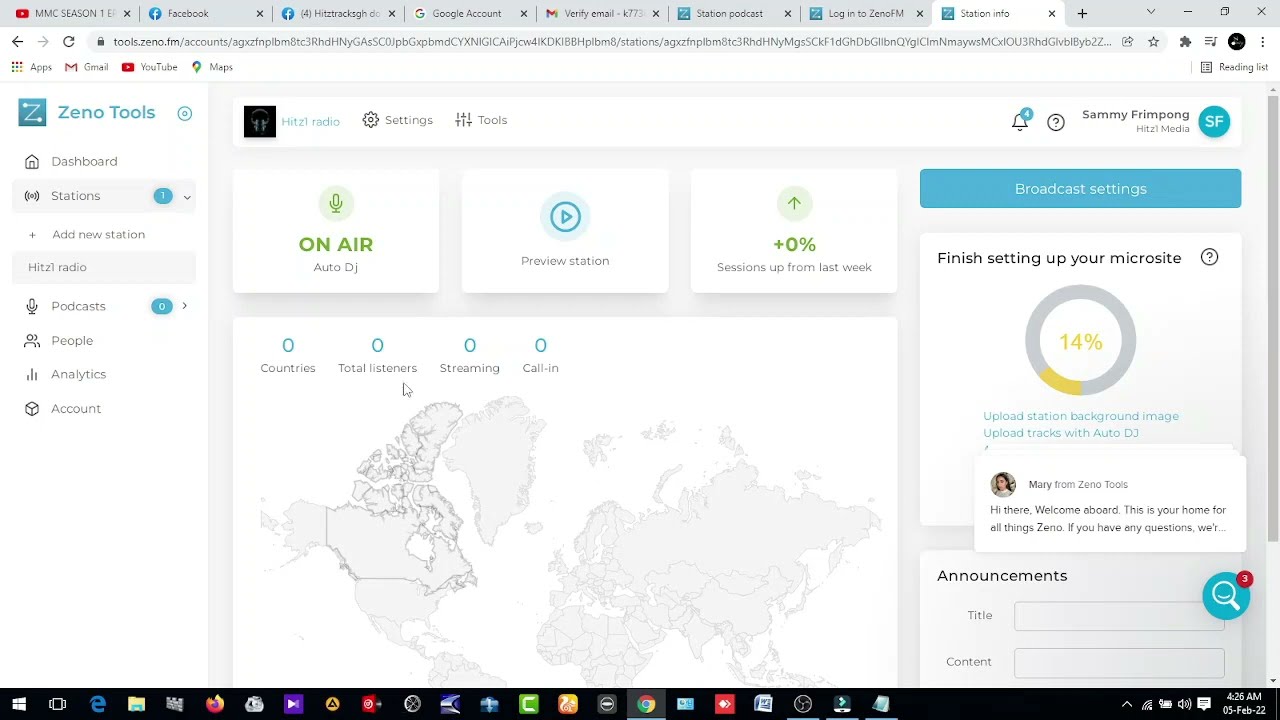
Task: Open the People page
Action: tap(72, 340)
